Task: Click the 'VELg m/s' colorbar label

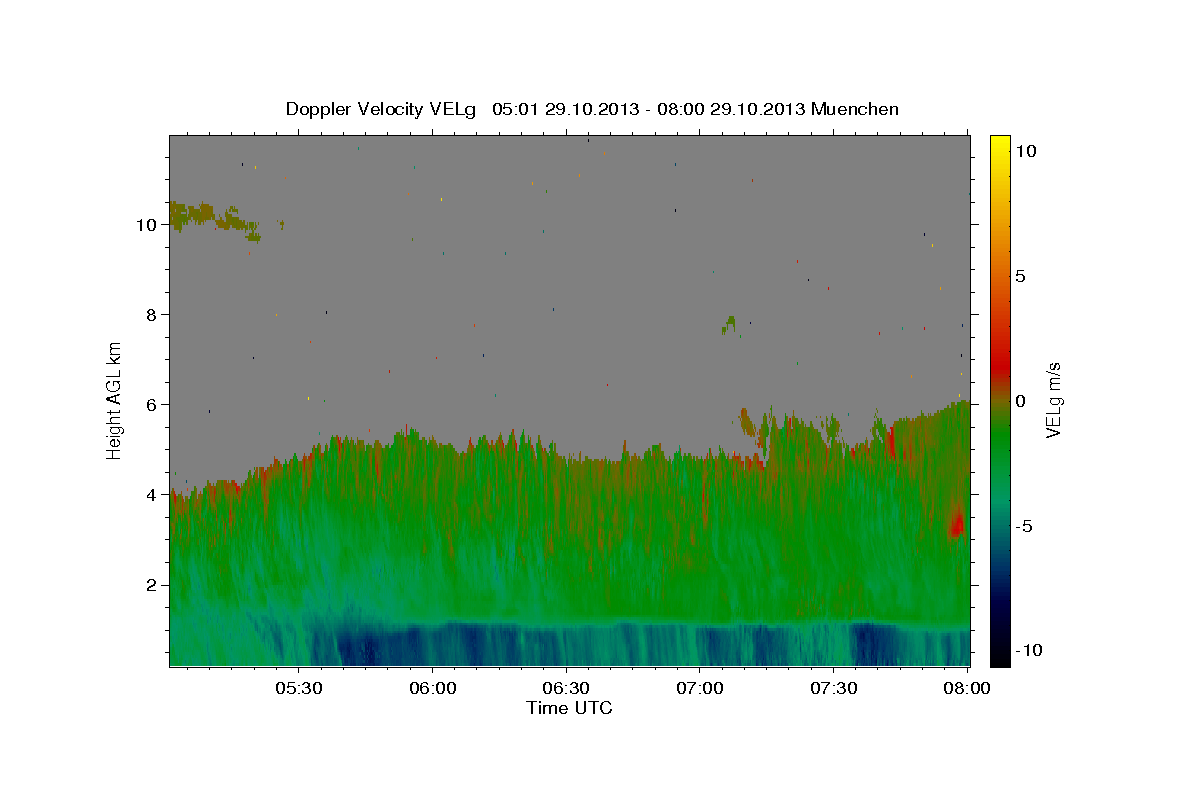Action: pos(1052,401)
